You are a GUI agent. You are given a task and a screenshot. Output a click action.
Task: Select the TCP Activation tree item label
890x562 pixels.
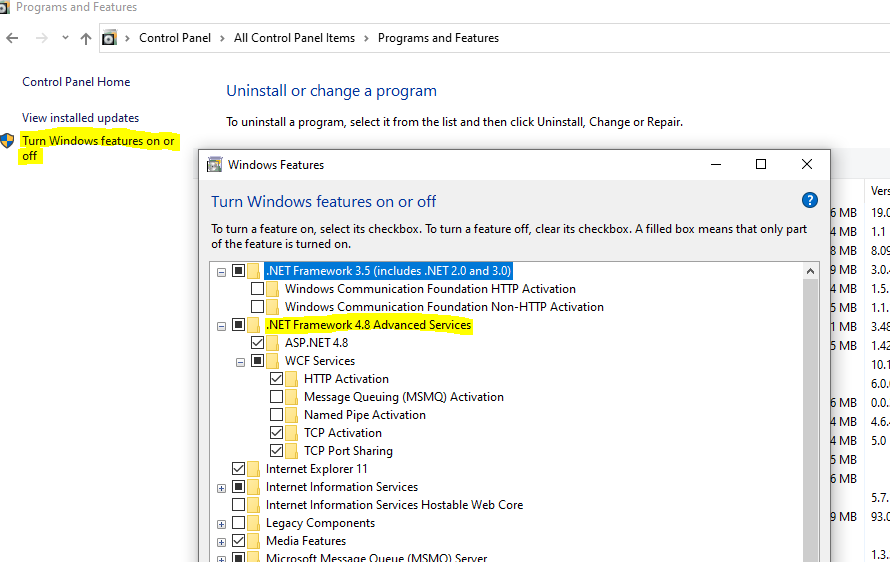pyautogui.click(x=343, y=433)
